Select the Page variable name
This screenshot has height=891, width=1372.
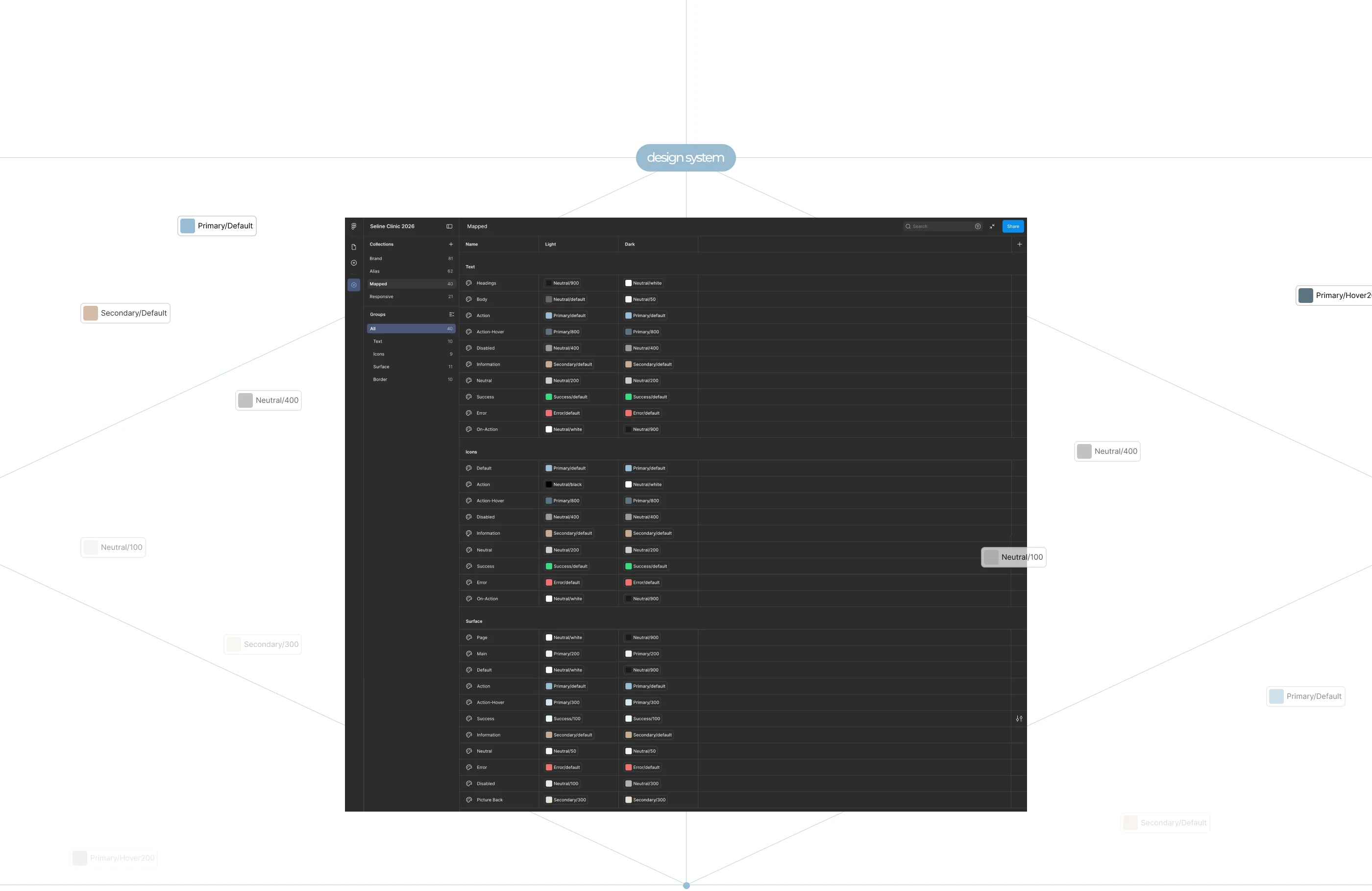(x=482, y=637)
